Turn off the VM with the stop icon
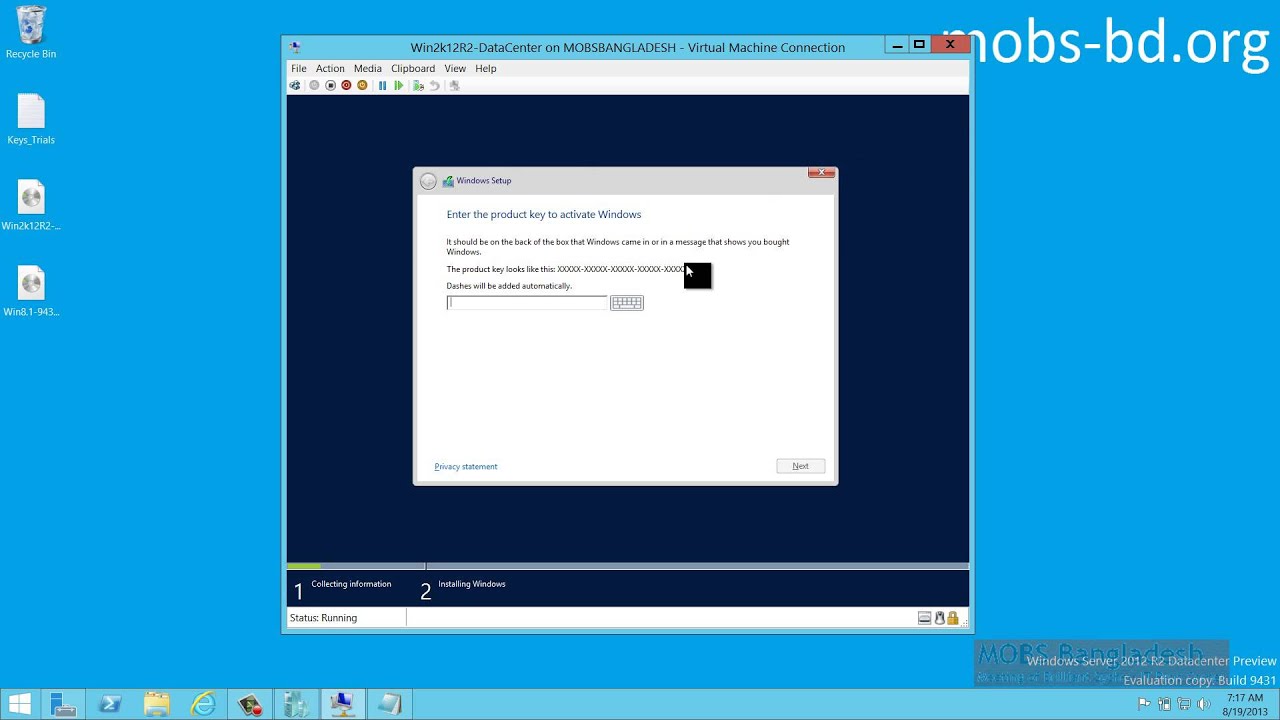The height and width of the screenshot is (720, 1280). [x=330, y=86]
